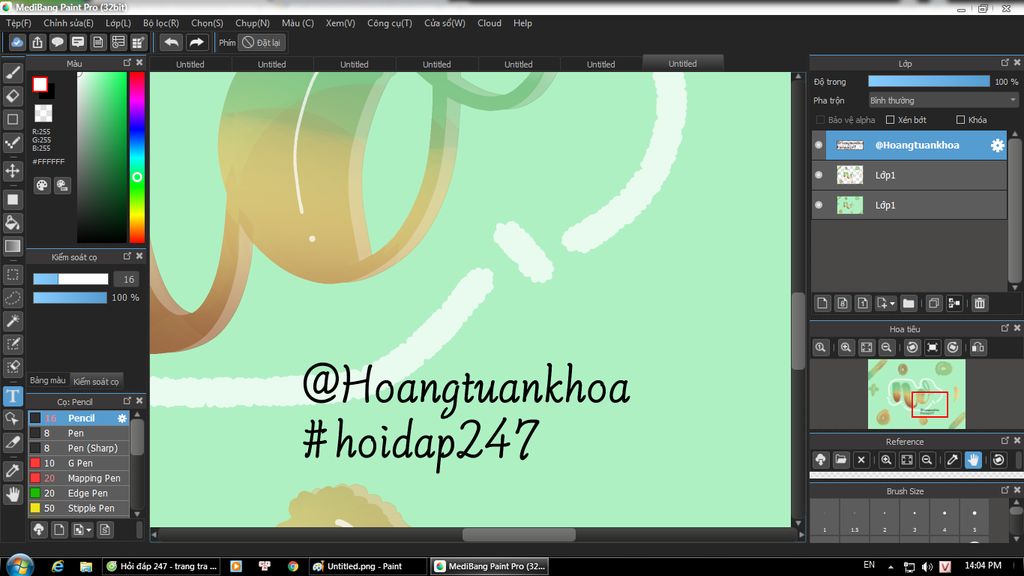Image resolution: width=1024 pixels, height=576 pixels.
Task: Click the white foreground color swatch
Action: [40, 84]
